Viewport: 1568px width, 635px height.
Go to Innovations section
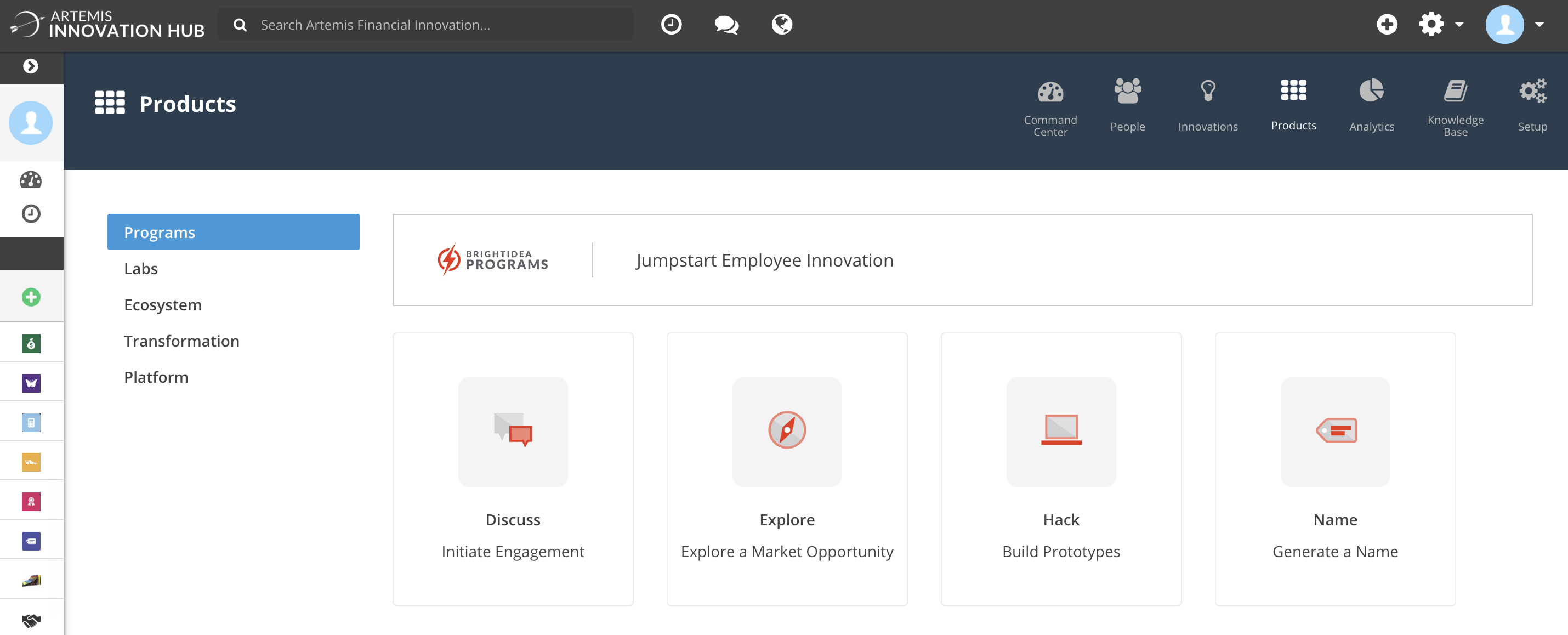pyautogui.click(x=1208, y=106)
